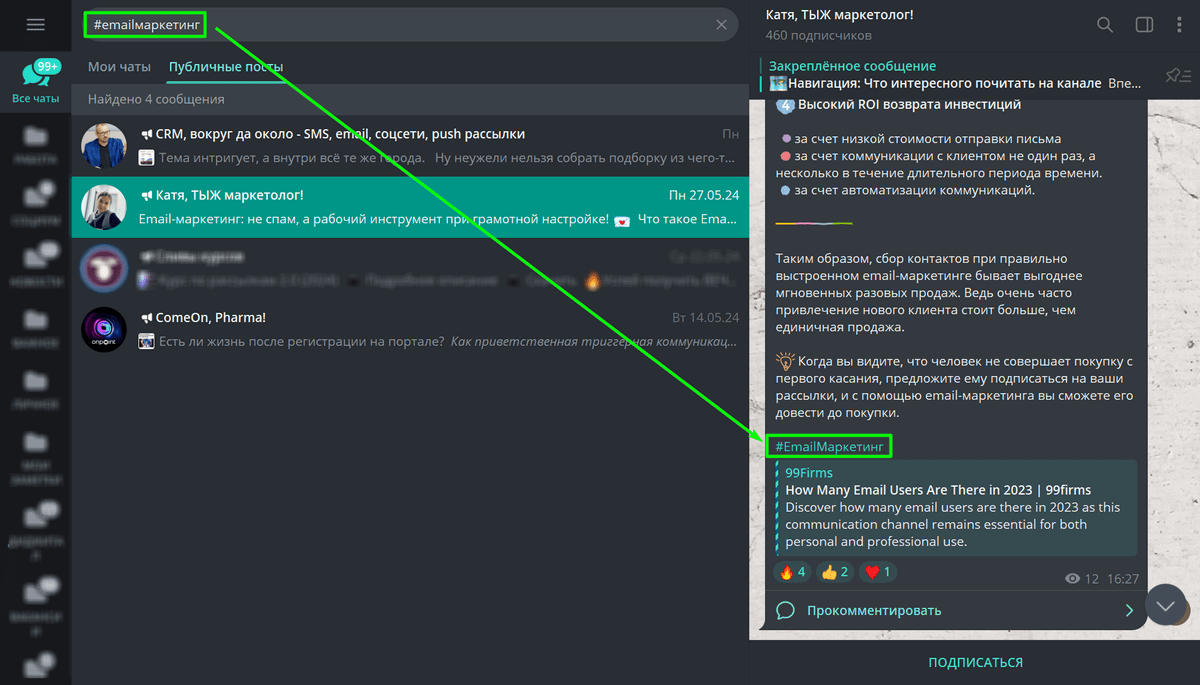Open the channel's three-dot options menu
The width and height of the screenshot is (1200, 685).
[x=1181, y=25]
